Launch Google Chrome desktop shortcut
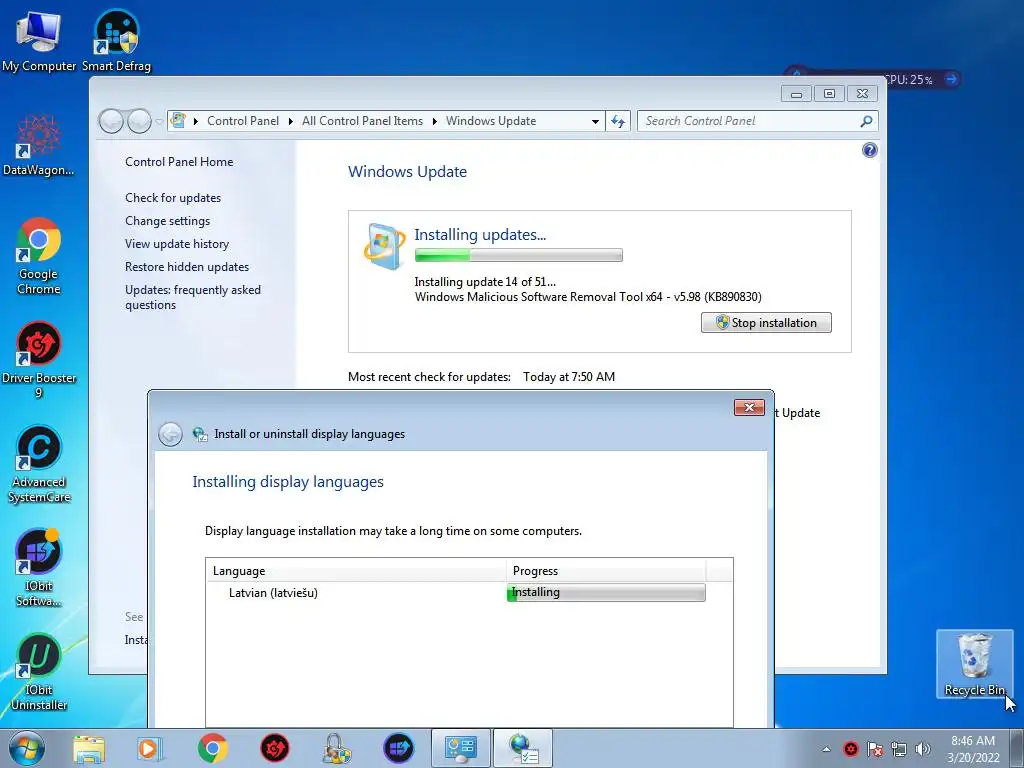This screenshot has width=1024, height=768. tap(39, 256)
